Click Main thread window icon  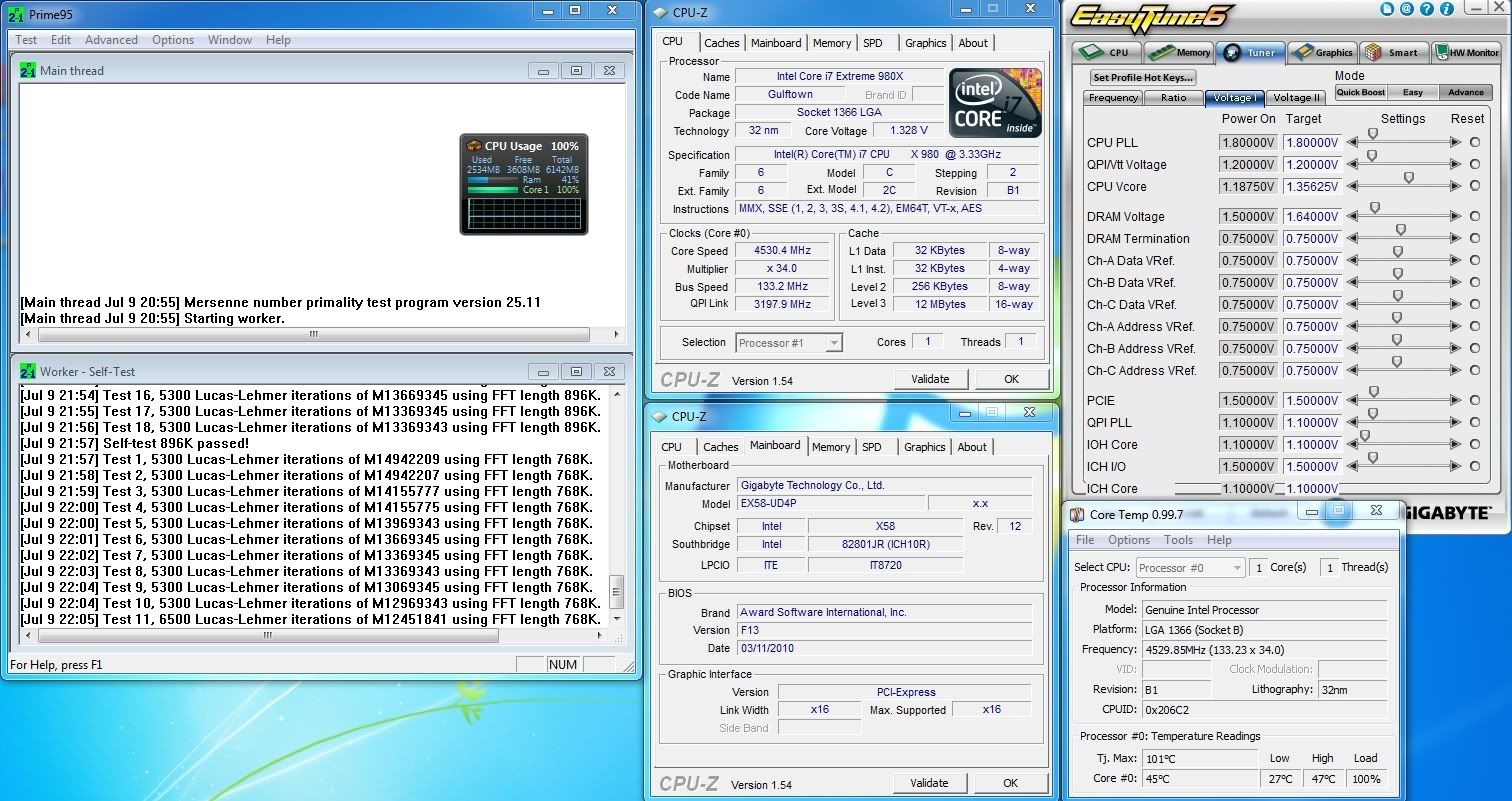pos(28,70)
